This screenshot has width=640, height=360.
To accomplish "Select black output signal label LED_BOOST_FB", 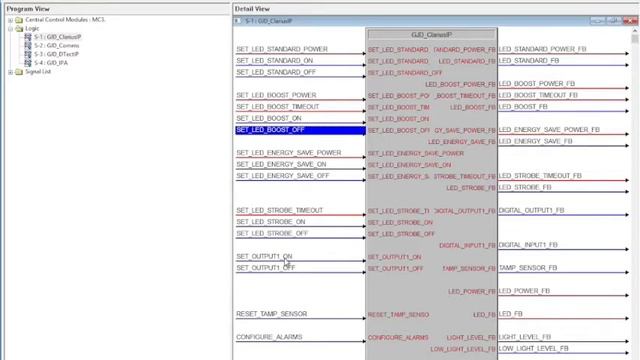I will (x=523, y=107).
